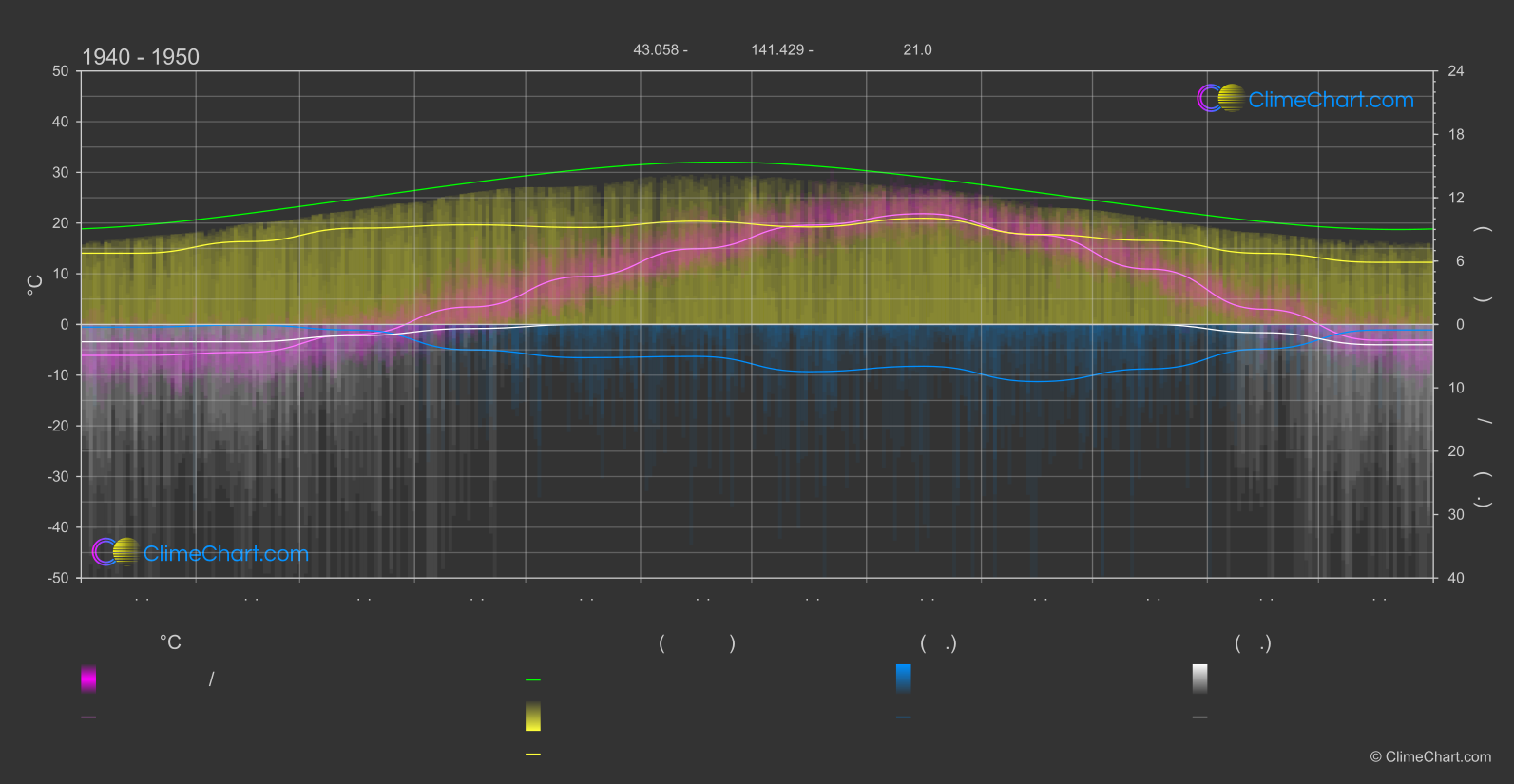
Task: Click the white line legend marker
Action: 1200,717
